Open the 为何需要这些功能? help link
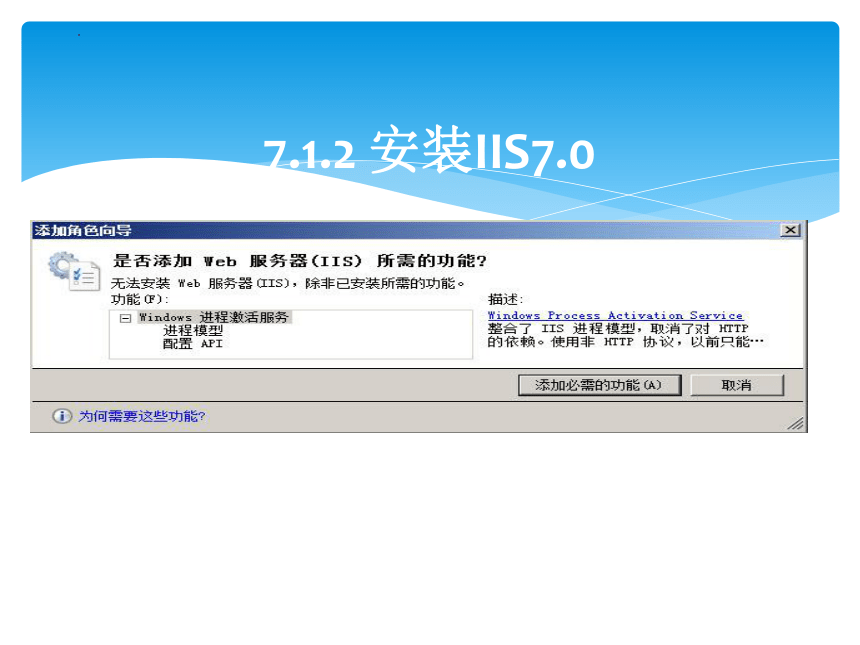Viewport: 860px width, 645px height. click(x=142, y=416)
